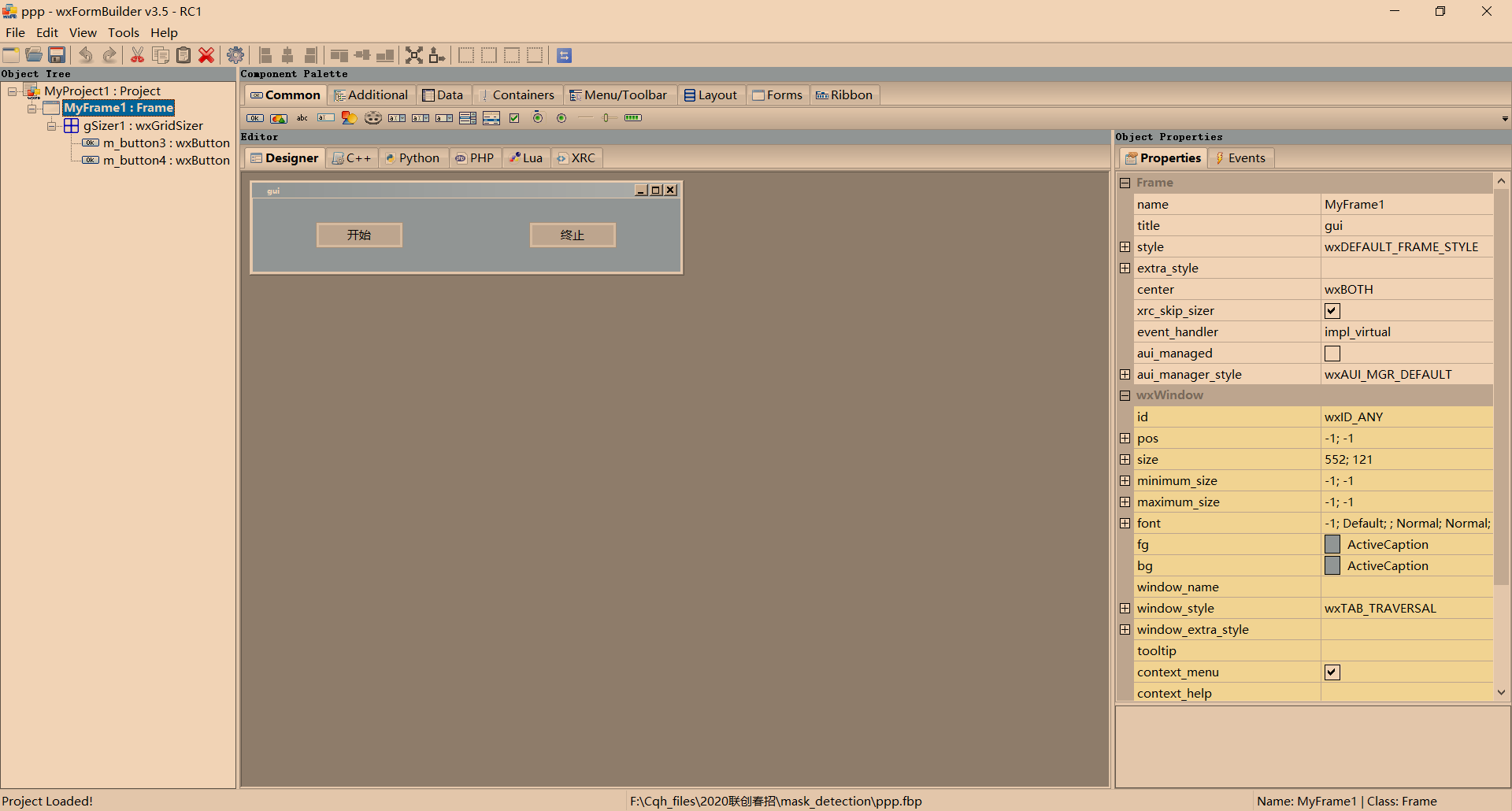The image size is (1512, 811).
Task: Expand the extra_style property row
Action: tap(1125, 268)
